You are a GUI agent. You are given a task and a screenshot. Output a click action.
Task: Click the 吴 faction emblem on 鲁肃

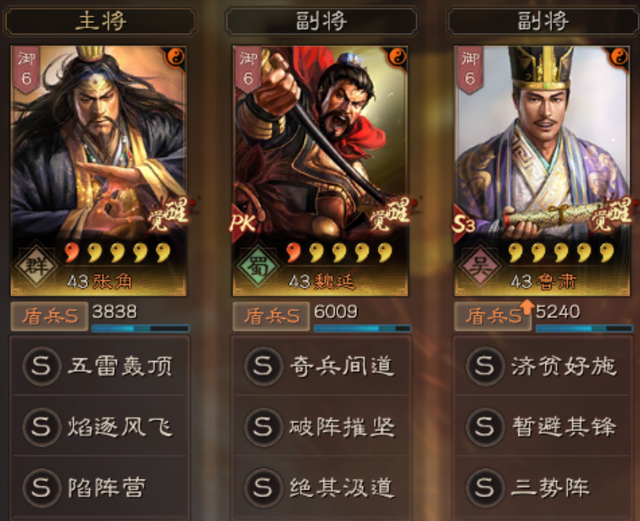coord(480,265)
